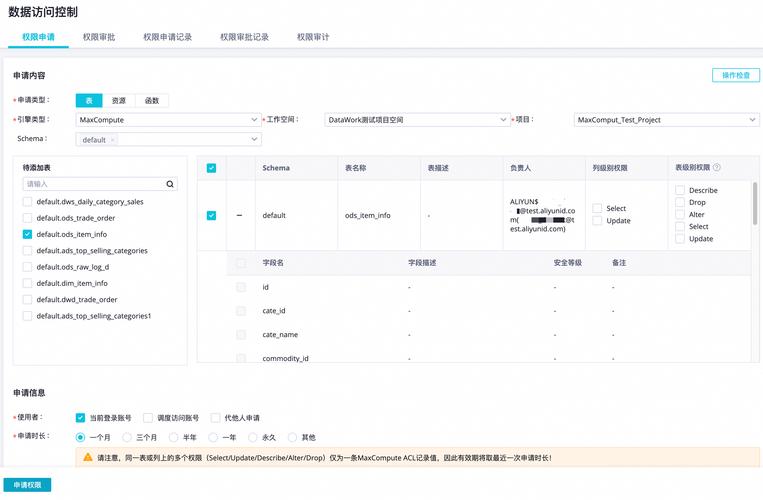Image resolution: width=763 pixels, height=500 pixels.
Task: Remove the default tag in the Schema field
Action: pyautogui.click(x=113, y=140)
